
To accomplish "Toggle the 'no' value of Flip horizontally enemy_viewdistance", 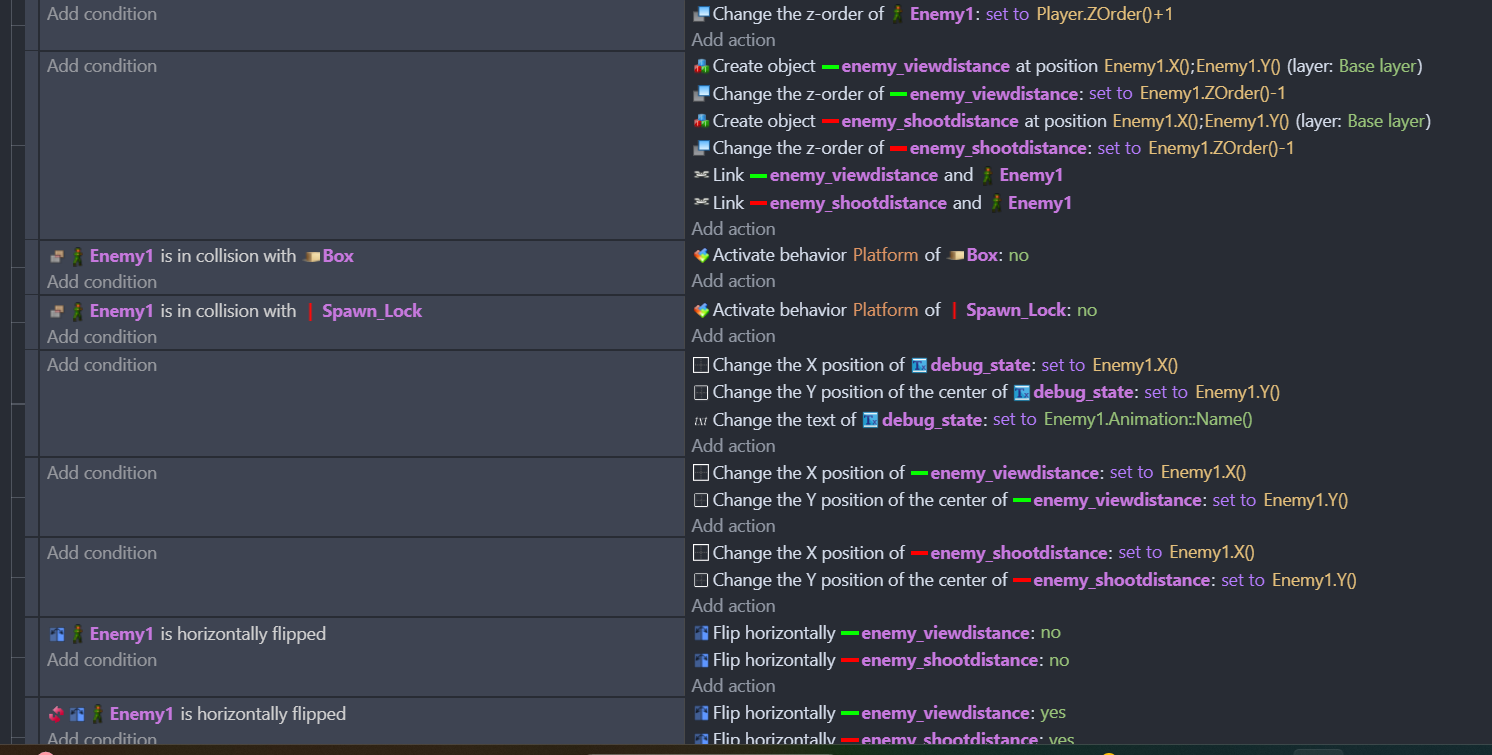I will coord(1050,633).
